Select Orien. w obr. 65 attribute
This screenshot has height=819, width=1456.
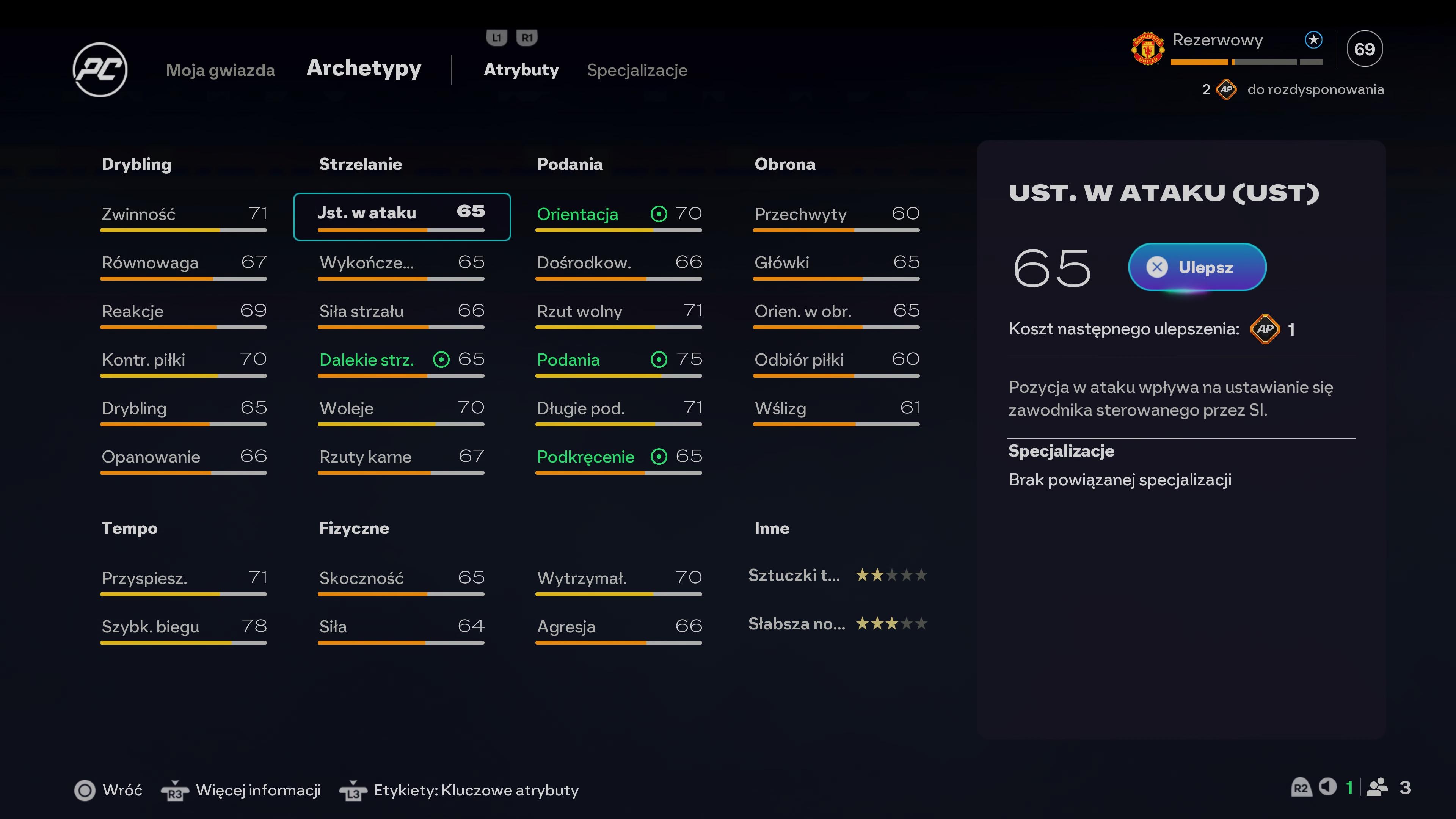click(x=836, y=315)
